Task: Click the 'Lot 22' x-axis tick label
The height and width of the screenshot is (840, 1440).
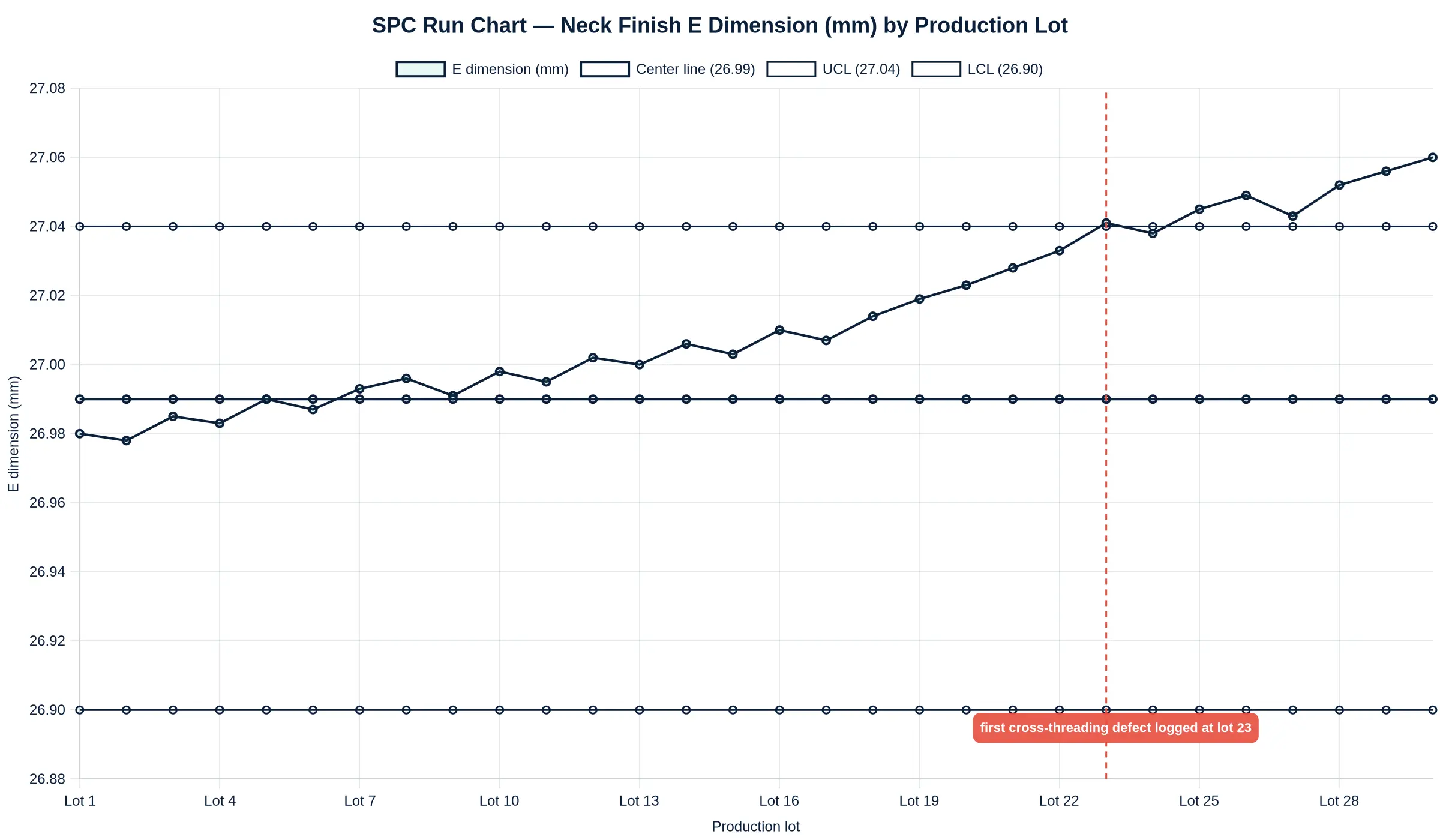Action: click(x=1059, y=800)
